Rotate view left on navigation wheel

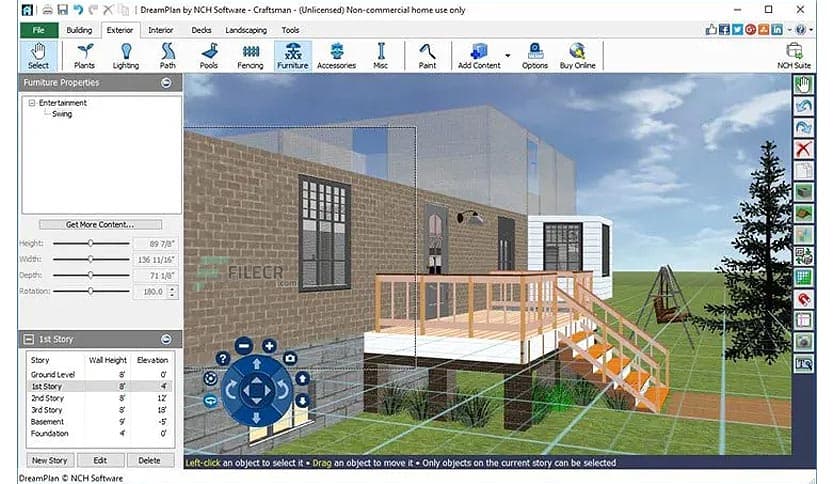point(231,391)
